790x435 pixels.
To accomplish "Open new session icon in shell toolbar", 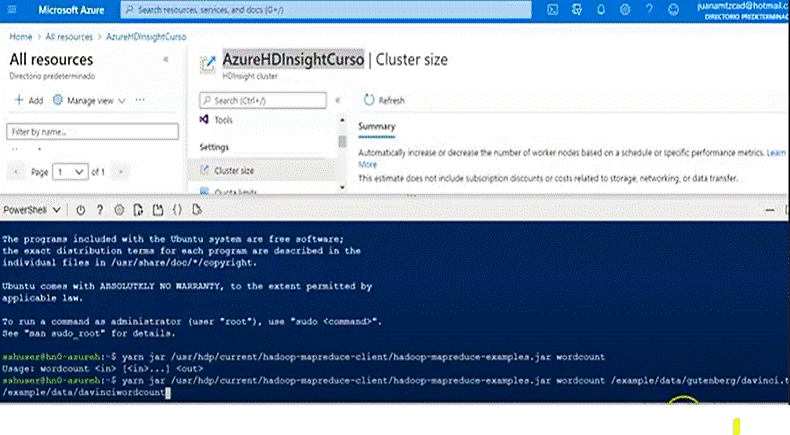I will (158, 210).
